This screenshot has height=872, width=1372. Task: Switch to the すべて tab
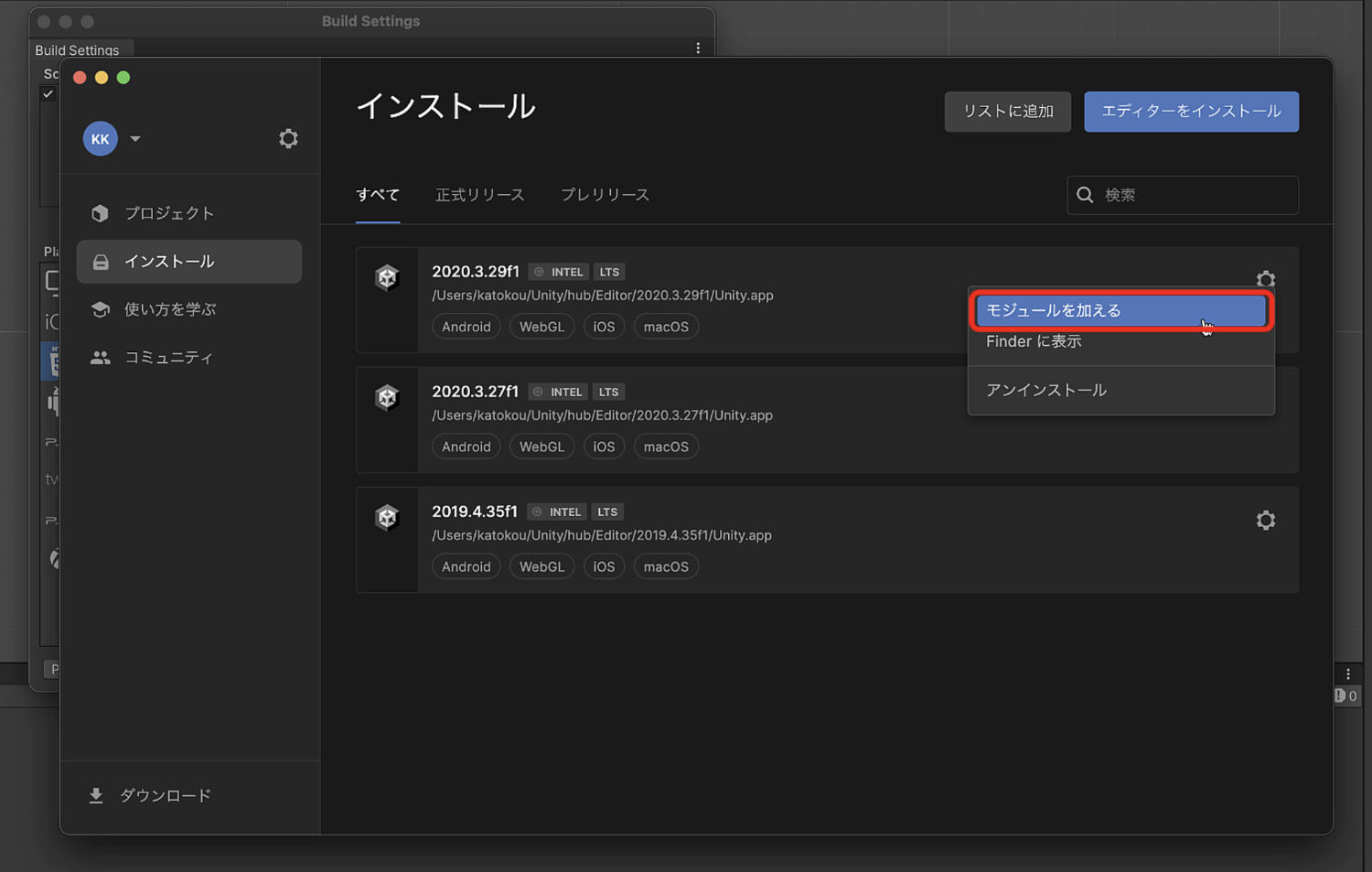[x=378, y=195]
